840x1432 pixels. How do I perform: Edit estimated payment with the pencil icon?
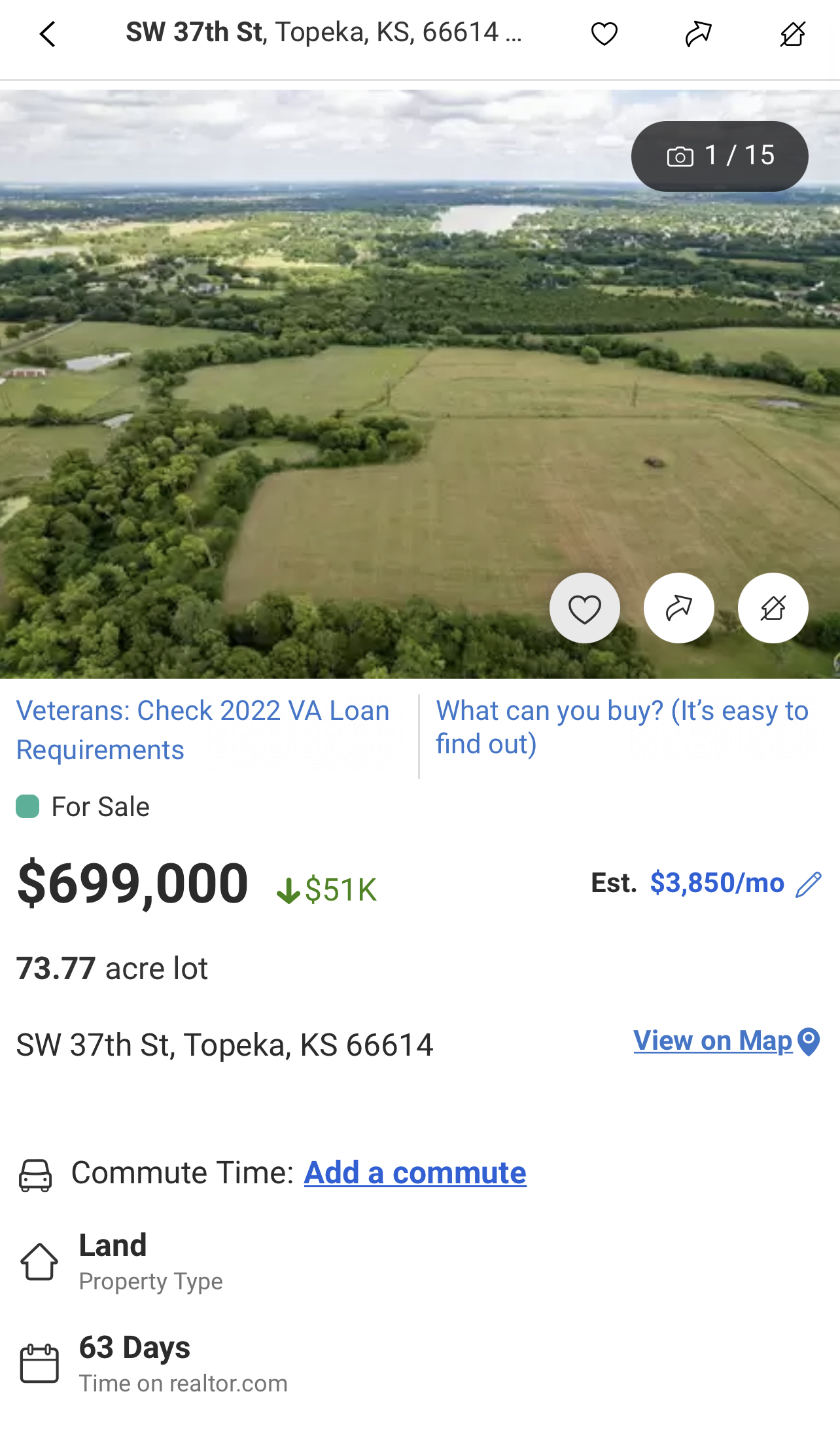[x=809, y=884]
